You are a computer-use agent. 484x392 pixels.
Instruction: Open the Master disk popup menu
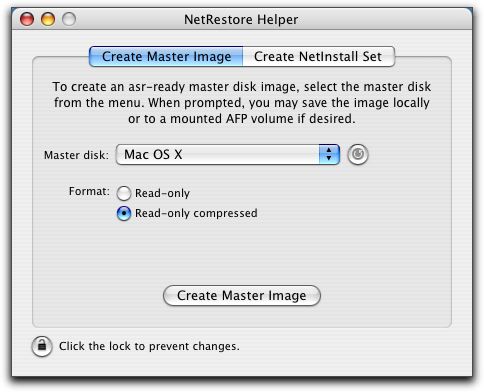[228, 154]
